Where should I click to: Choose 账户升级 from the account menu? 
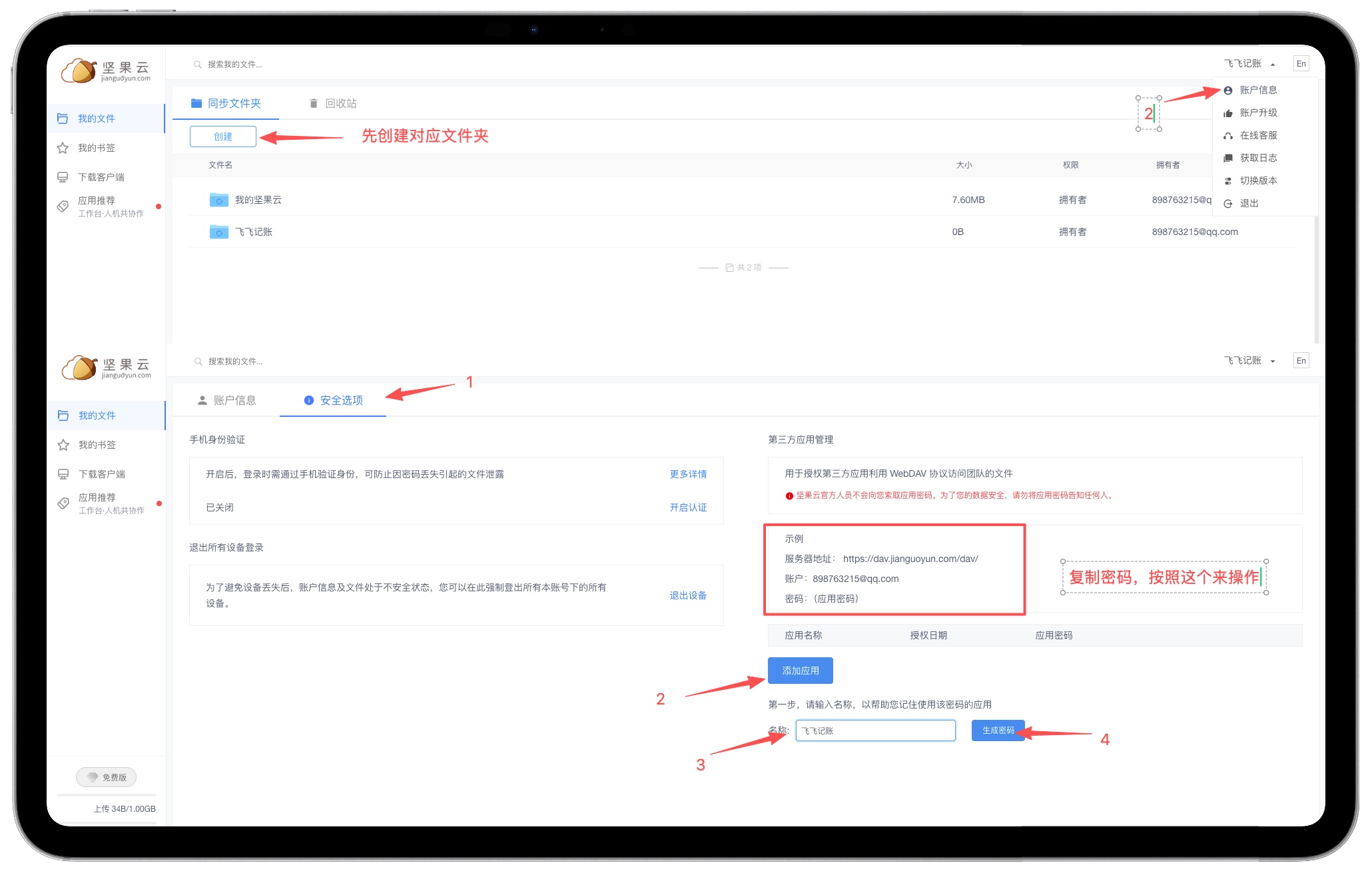[1264, 113]
